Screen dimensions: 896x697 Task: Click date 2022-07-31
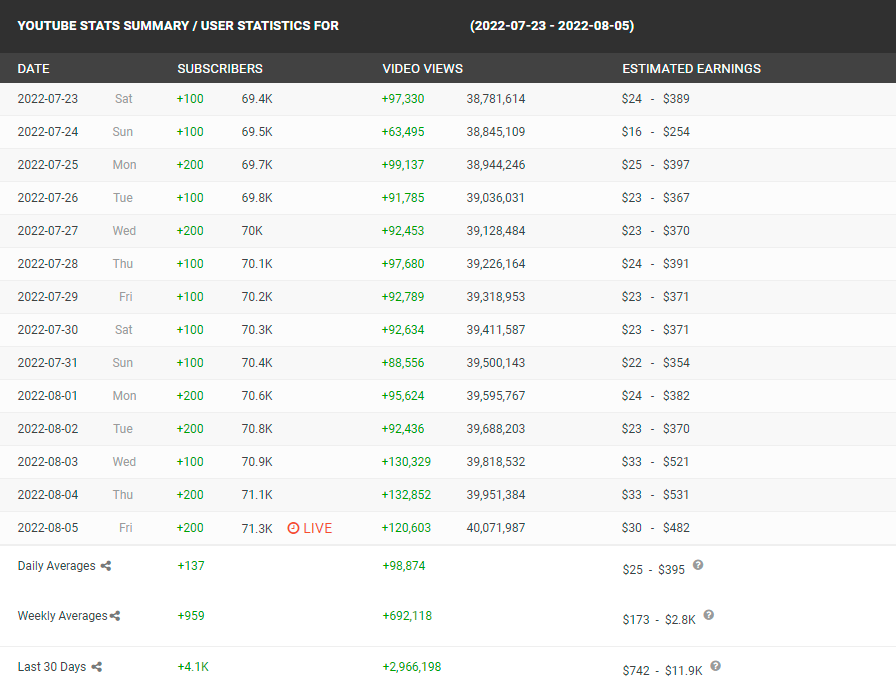point(48,363)
